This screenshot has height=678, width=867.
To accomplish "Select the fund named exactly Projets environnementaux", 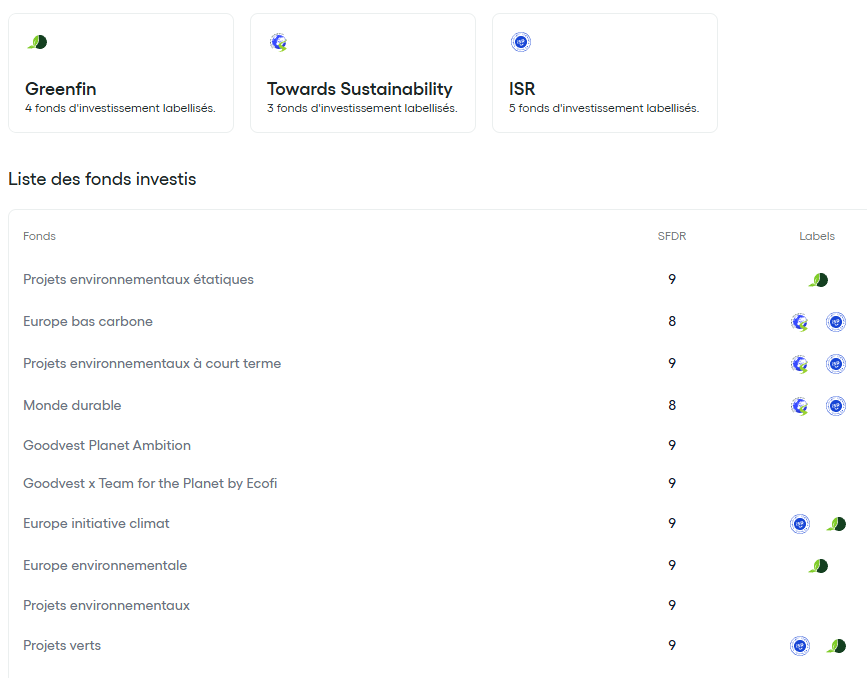I will click(x=106, y=605).
